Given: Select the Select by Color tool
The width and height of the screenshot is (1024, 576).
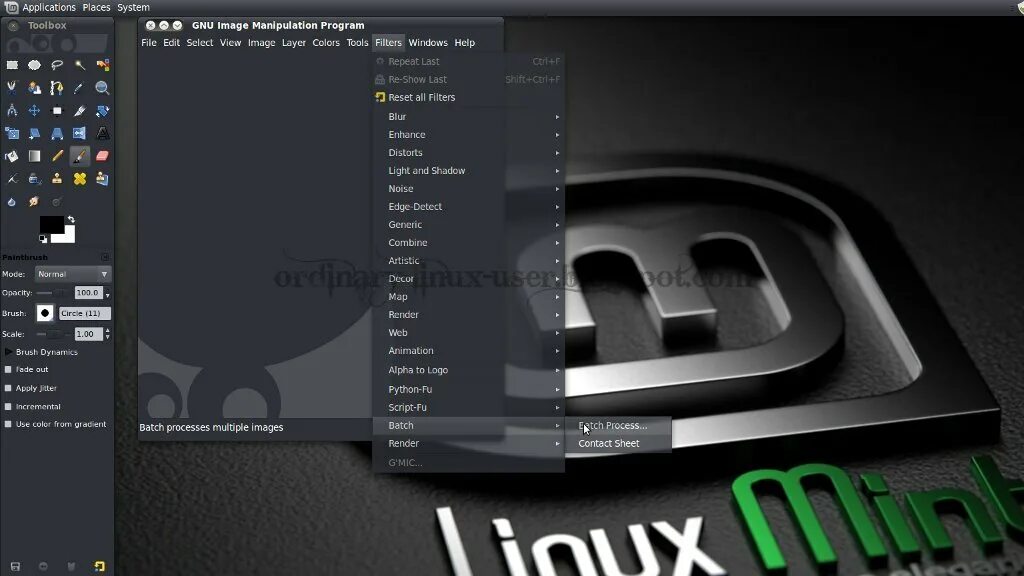Looking at the screenshot, I should (x=103, y=65).
